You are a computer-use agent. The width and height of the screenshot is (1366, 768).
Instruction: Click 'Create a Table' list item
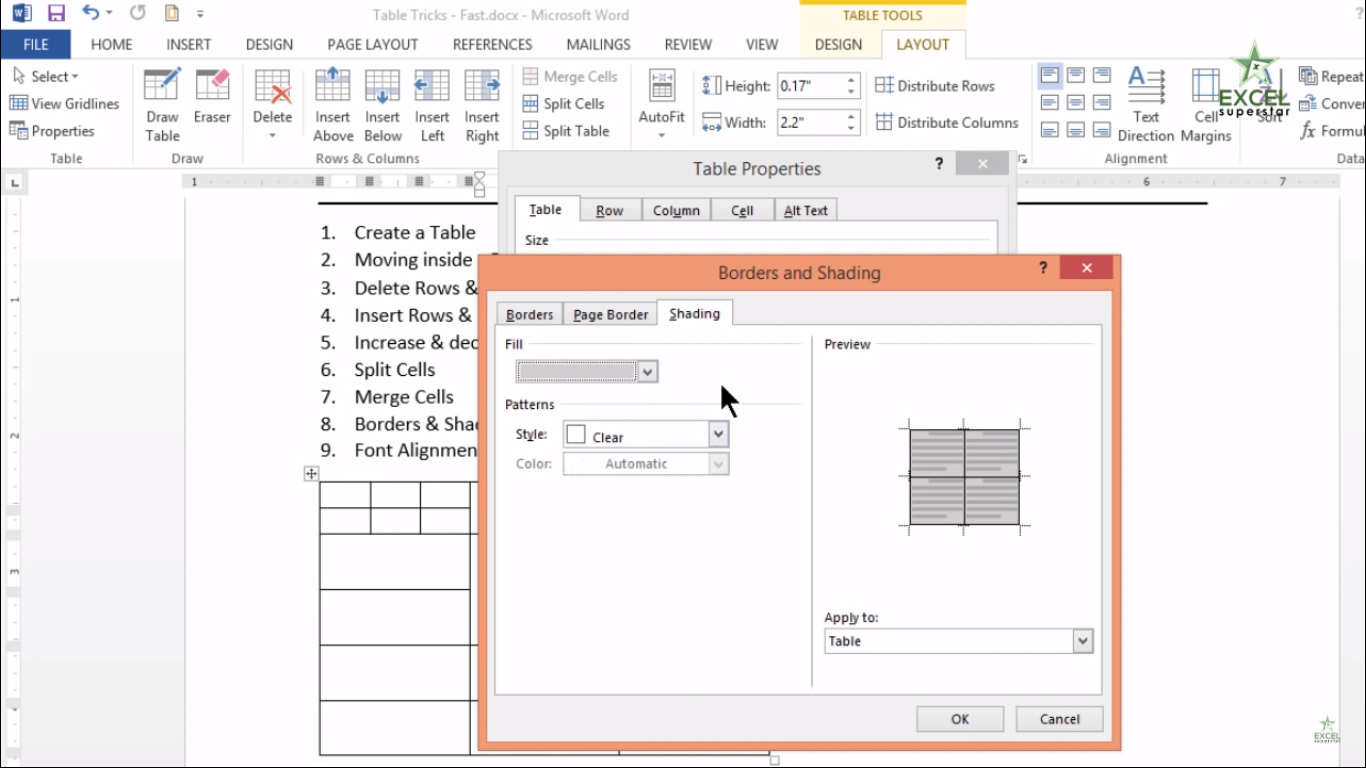[x=415, y=232]
